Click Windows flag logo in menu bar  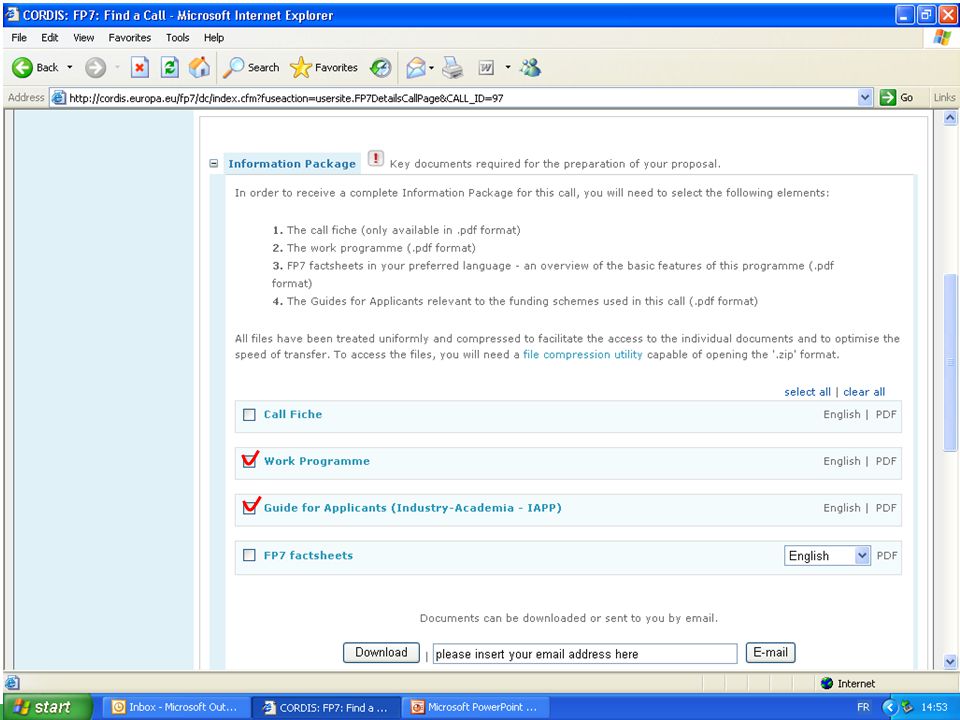click(x=942, y=37)
